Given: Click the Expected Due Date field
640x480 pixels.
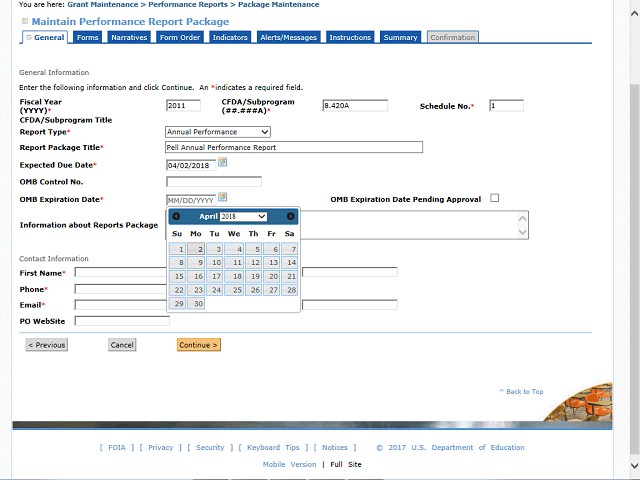Looking at the screenshot, I should coord(191,165).
